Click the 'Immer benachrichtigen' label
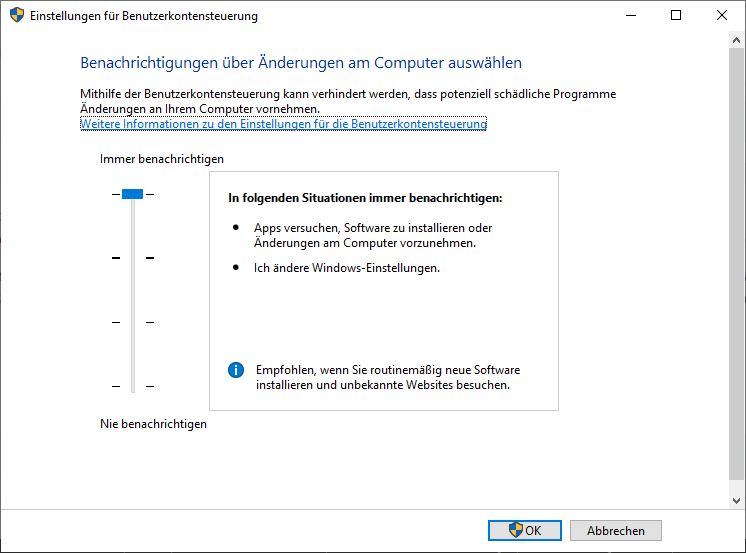Viewport: 746px width, 553px height. (x=162, y=159)
